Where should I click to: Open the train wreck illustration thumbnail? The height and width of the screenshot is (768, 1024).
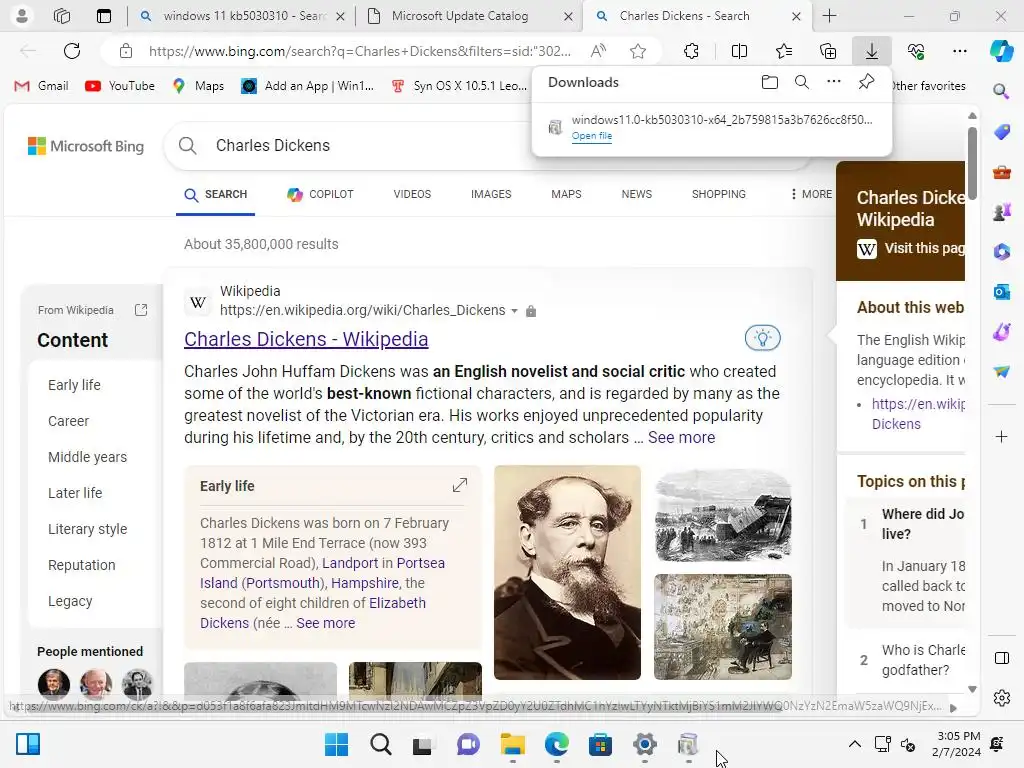pyautogui.click(x=723, y=516)
